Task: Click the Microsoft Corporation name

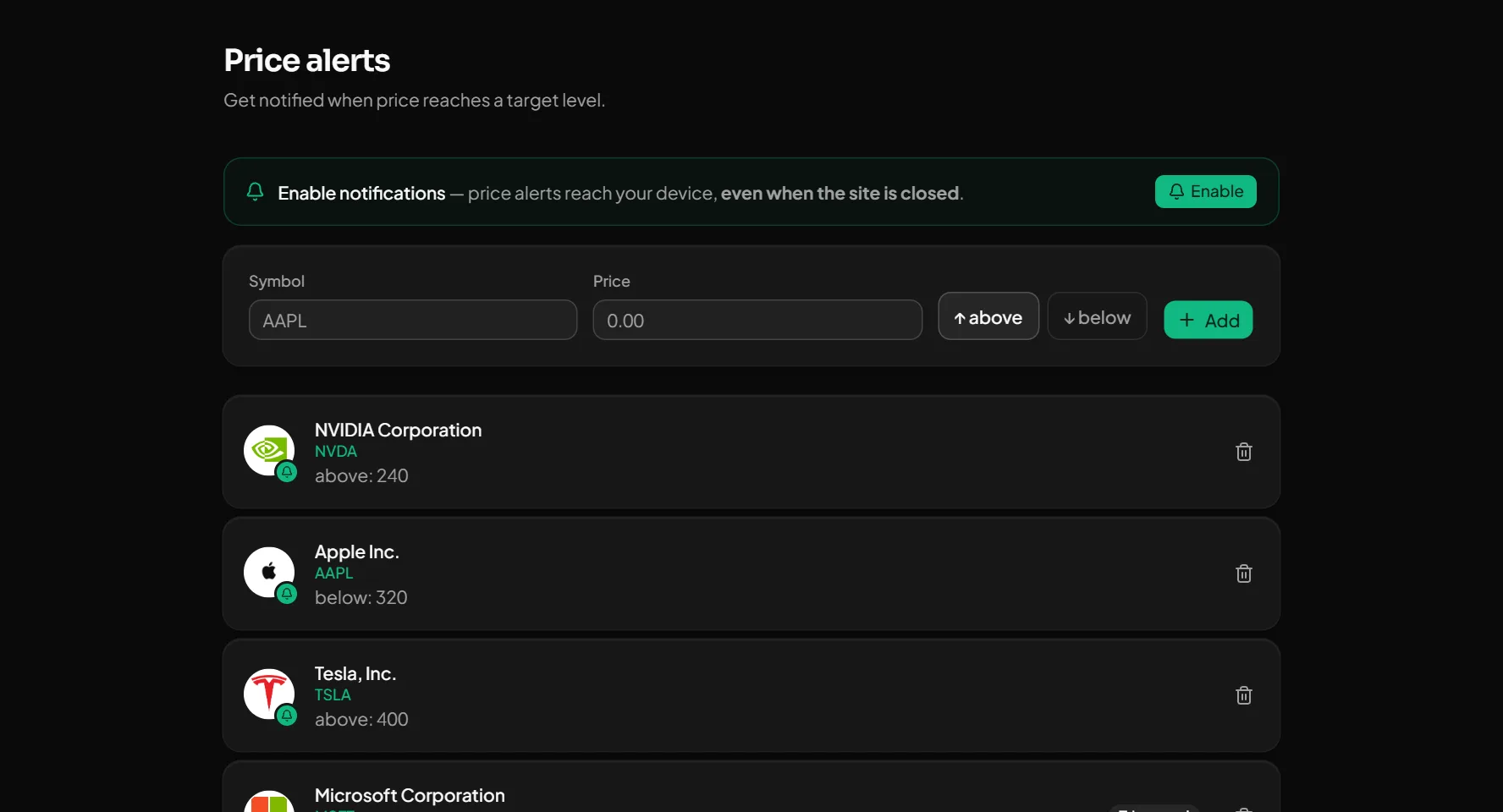Action: (x=410, y=795)
